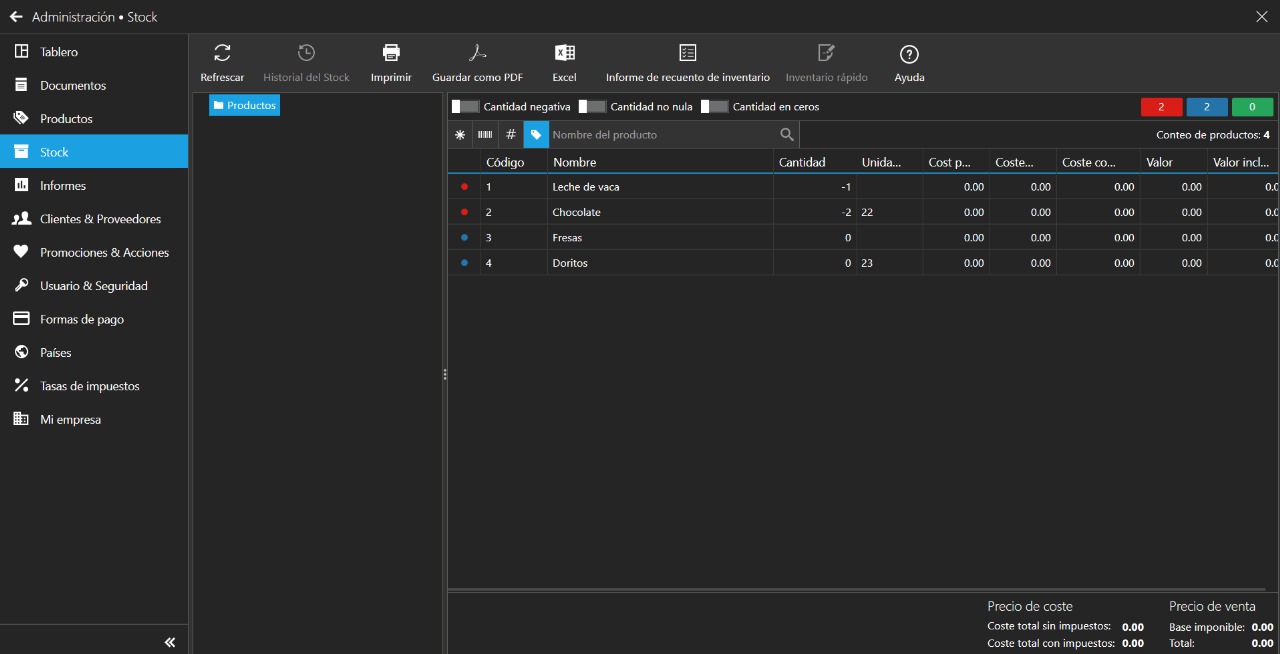
Task: Open Informe de recuento de inventario
Action: pos(688,63)
